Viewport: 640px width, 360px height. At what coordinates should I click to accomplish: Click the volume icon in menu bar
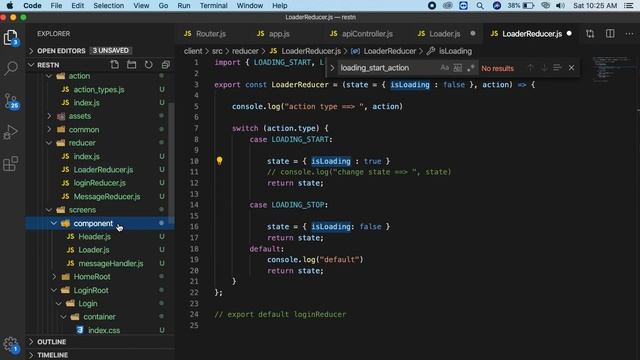pyautogui.click(x=561, y=6)
